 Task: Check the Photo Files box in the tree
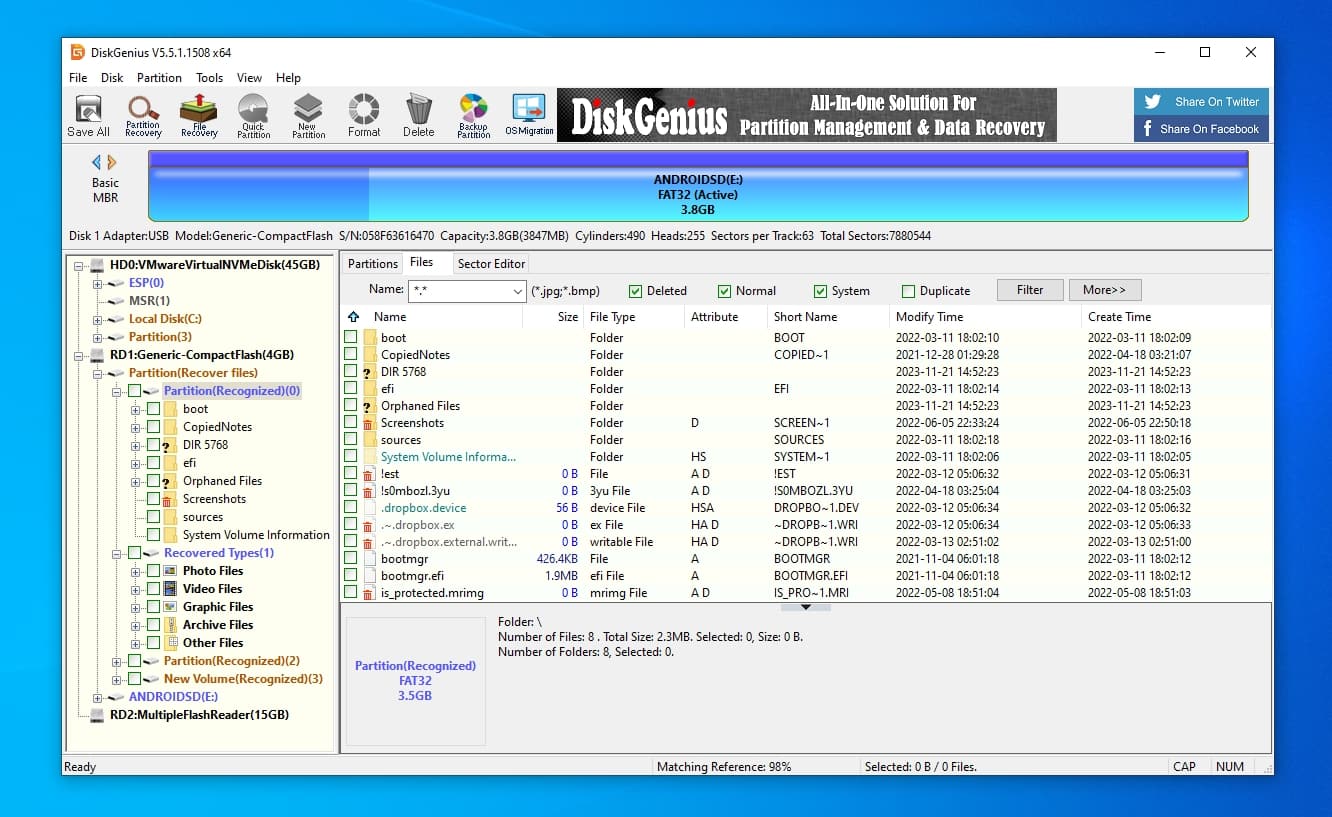click(153, 571)
